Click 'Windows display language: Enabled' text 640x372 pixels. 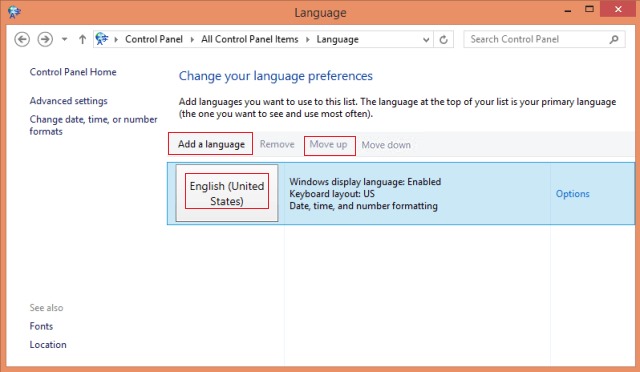tap(365, 182)
